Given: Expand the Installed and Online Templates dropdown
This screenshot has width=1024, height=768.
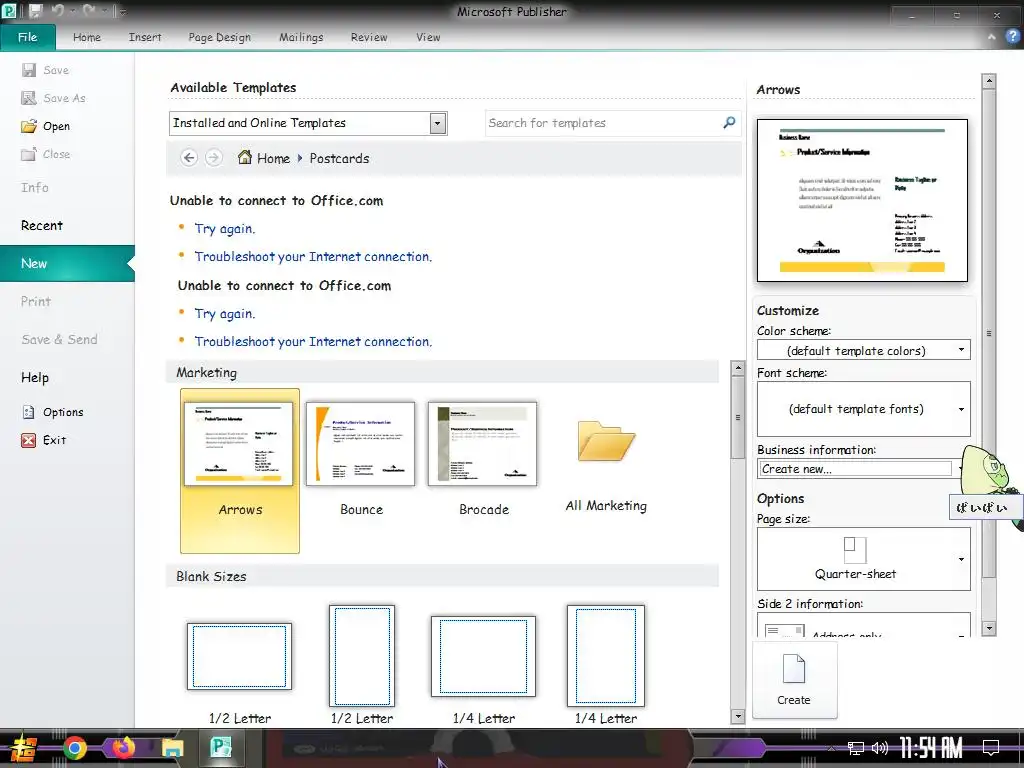Looking at the screenshot, I should (438, 123).
